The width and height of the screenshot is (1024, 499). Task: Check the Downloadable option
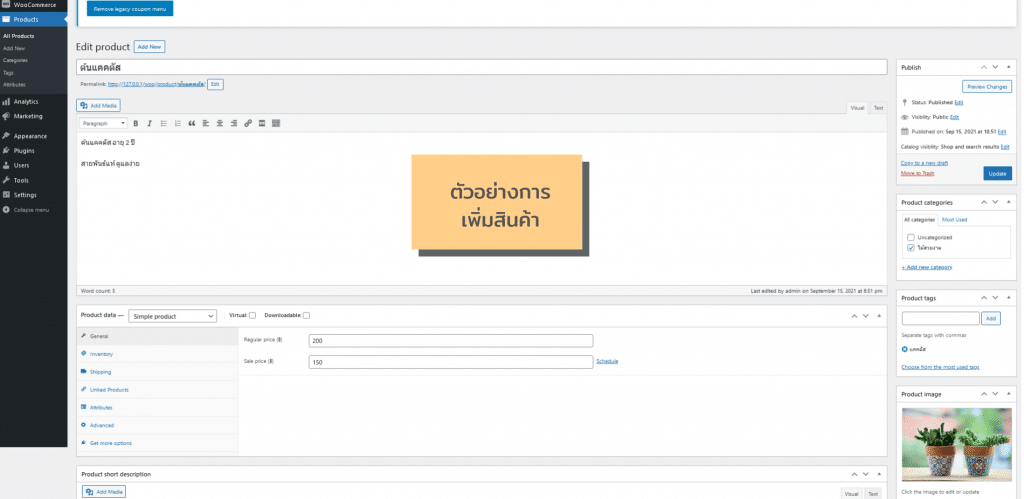[306, 316]
